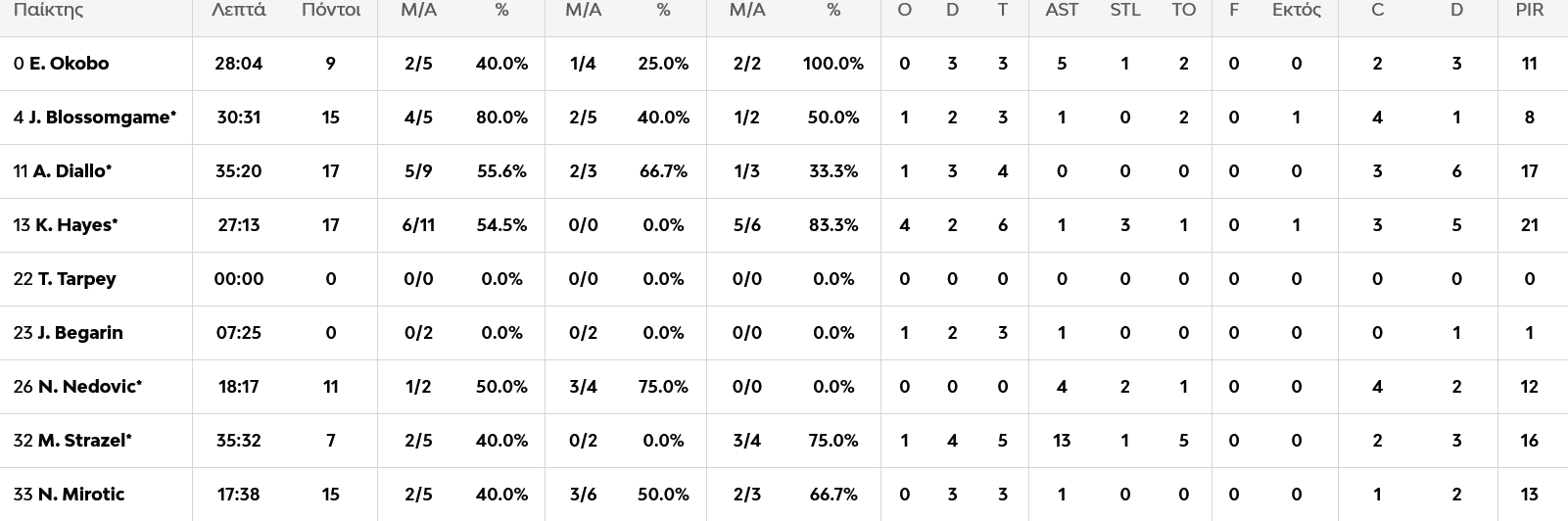Image resolution: width=1568 pixels, height=521 pixels.
Task: Select the Εκτός column header
Action: pos(1296,11)
